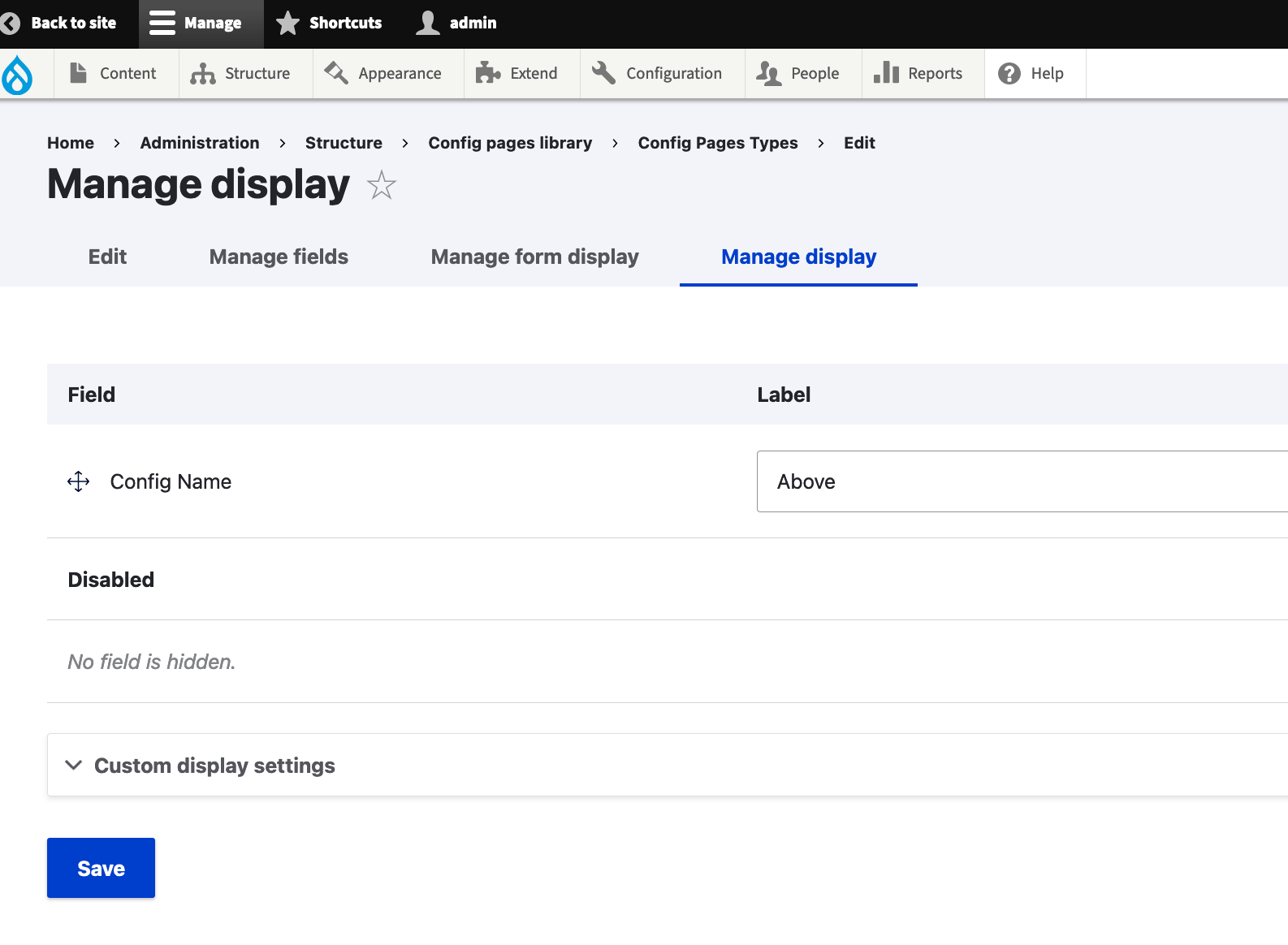Viewport: 1288px width, 945px height.
Task: Open the Configuration menu label
Action: tap(673, 73)
